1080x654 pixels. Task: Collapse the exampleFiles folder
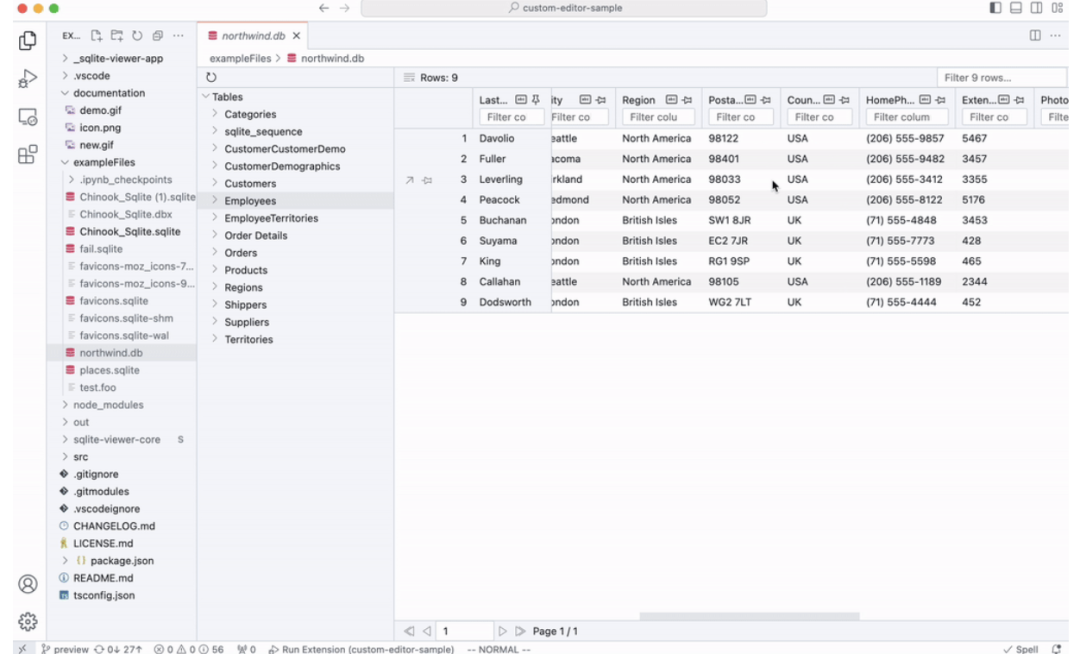click(x=104, y=162)
